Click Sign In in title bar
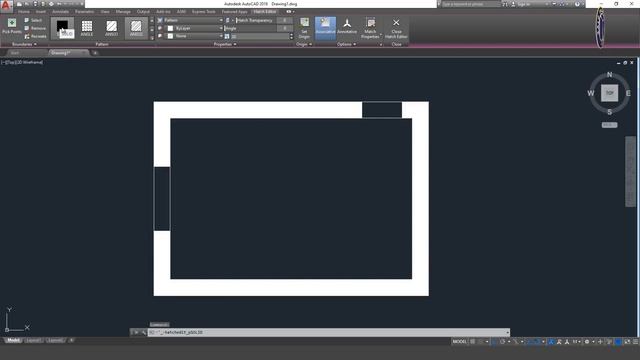Screen dimensions: 640x360 pyautogui.click(x=523, y=4)
